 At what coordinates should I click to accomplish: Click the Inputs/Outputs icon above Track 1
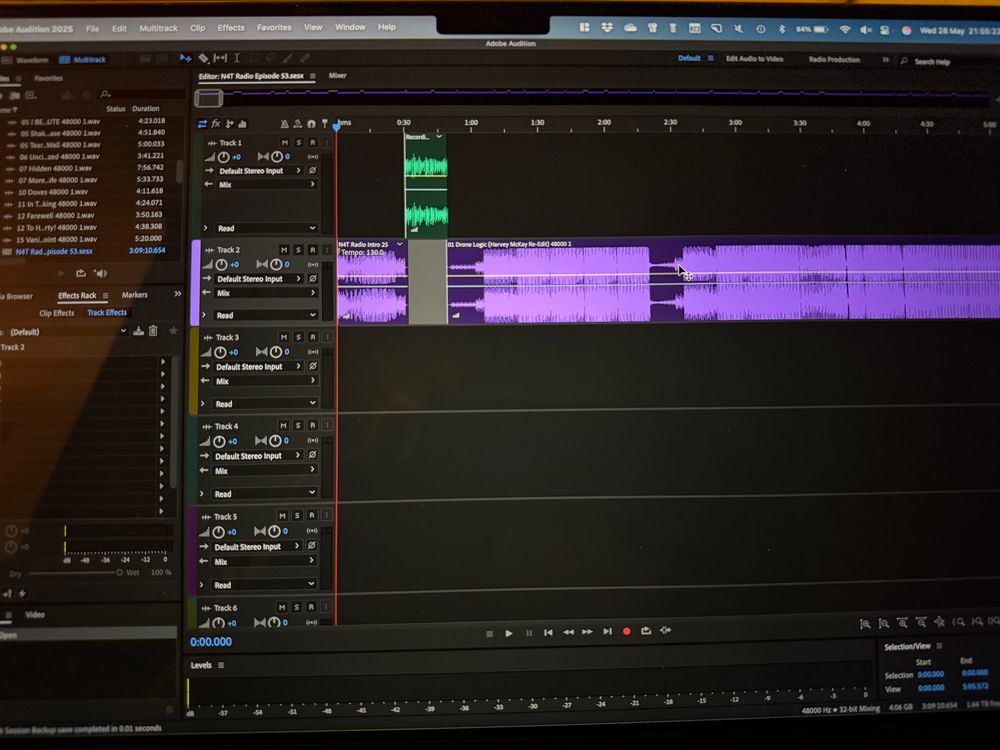coord(202,124)
